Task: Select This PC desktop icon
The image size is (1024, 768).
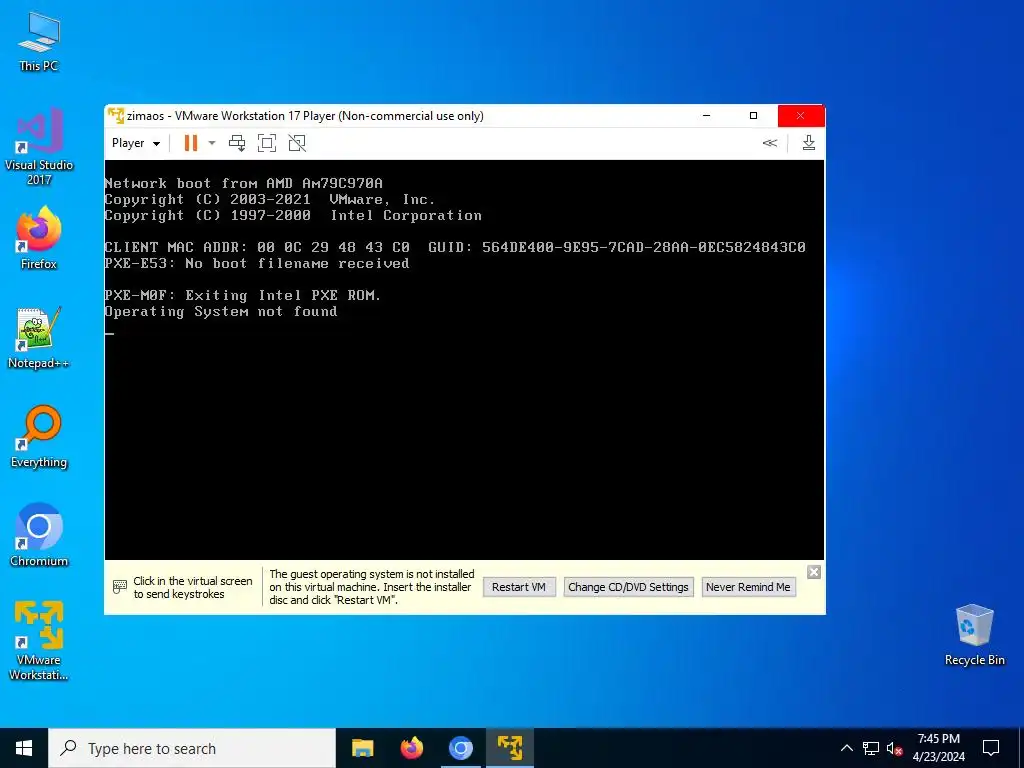Action: click(x=39, y=42)
